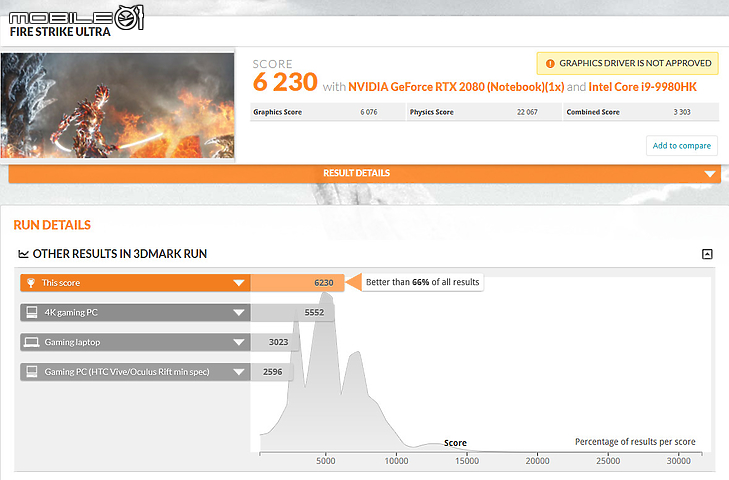Screen dimensions: 729x480
Task: Click the Percentage of results per score label
Action: [x=635, y=441]
